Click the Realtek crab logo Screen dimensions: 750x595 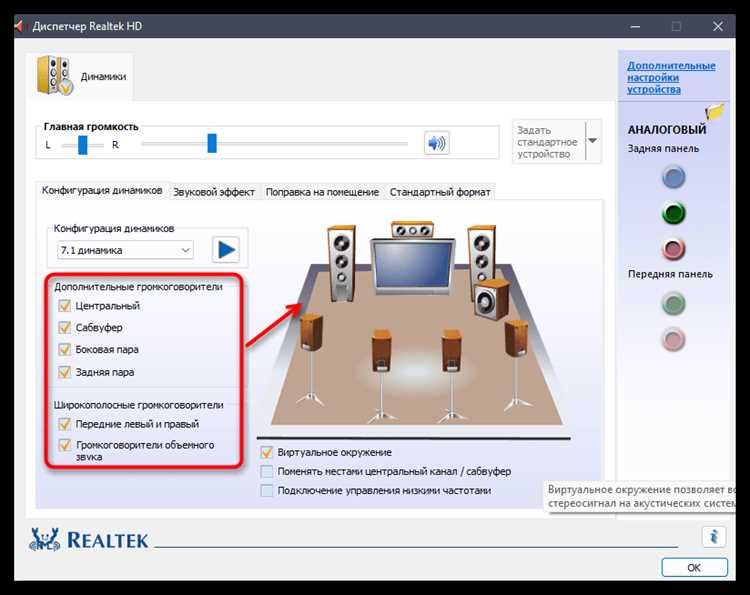click(x=44, y=540)
